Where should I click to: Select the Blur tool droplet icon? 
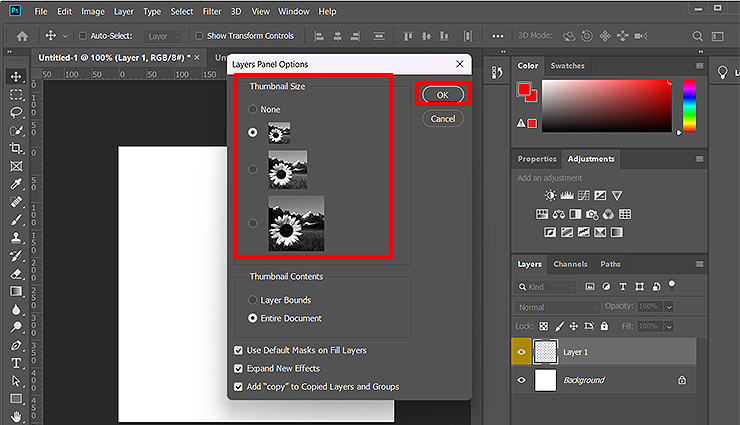[x=16, y=309]
